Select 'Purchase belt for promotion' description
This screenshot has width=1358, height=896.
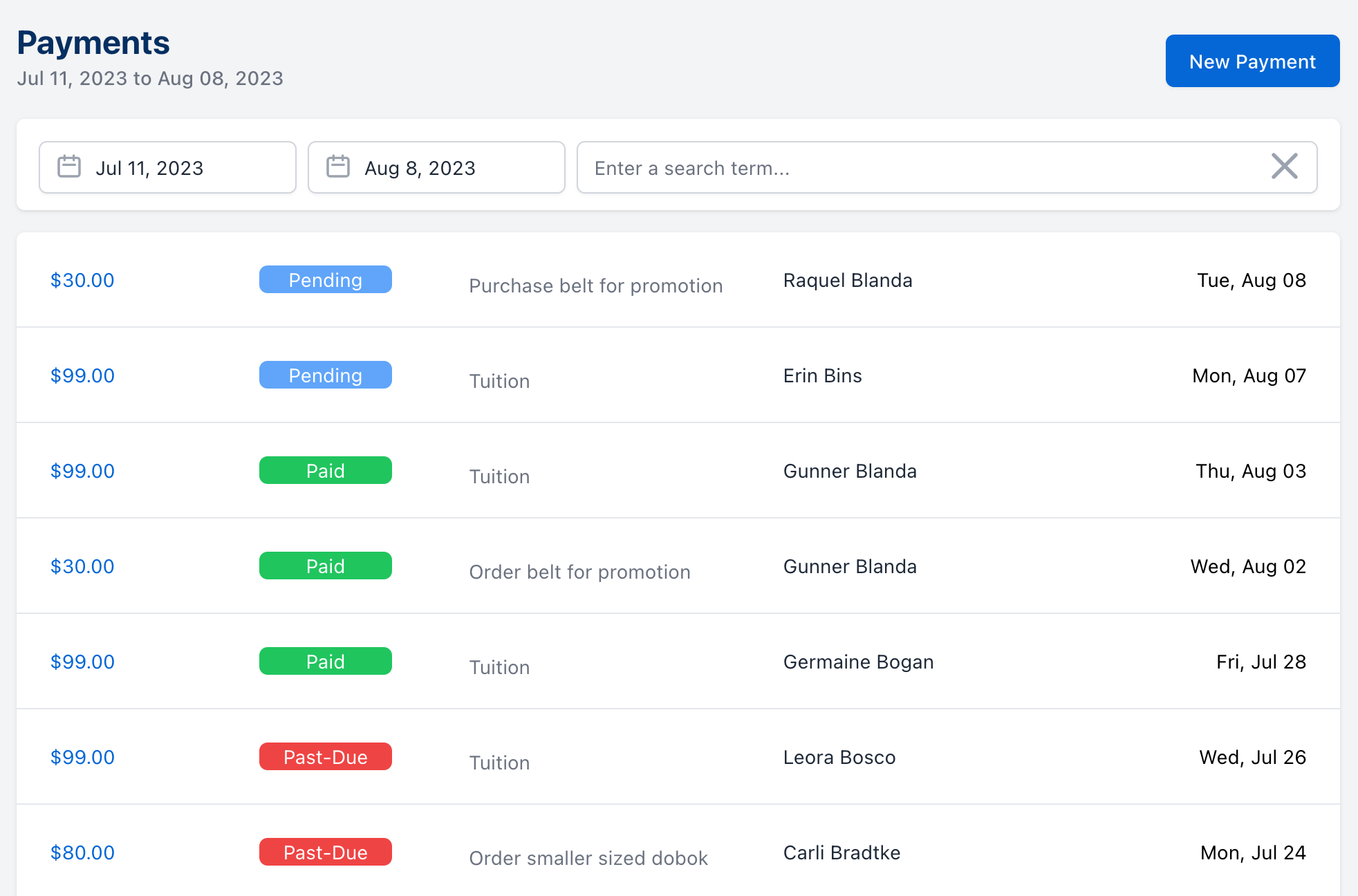point(596,286)
